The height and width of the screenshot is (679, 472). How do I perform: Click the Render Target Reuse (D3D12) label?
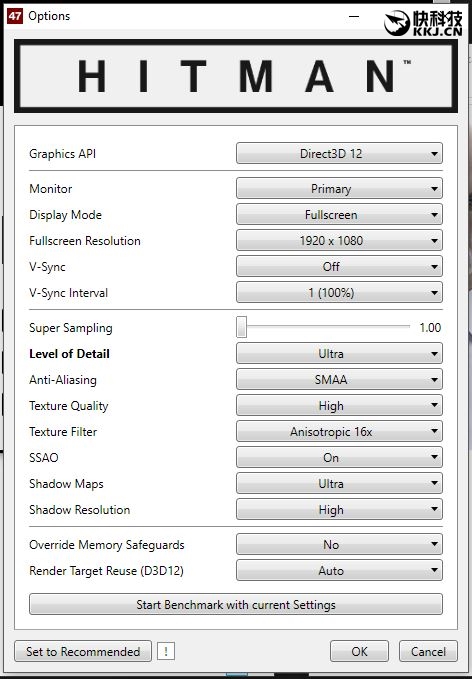(x=106, y=571)
